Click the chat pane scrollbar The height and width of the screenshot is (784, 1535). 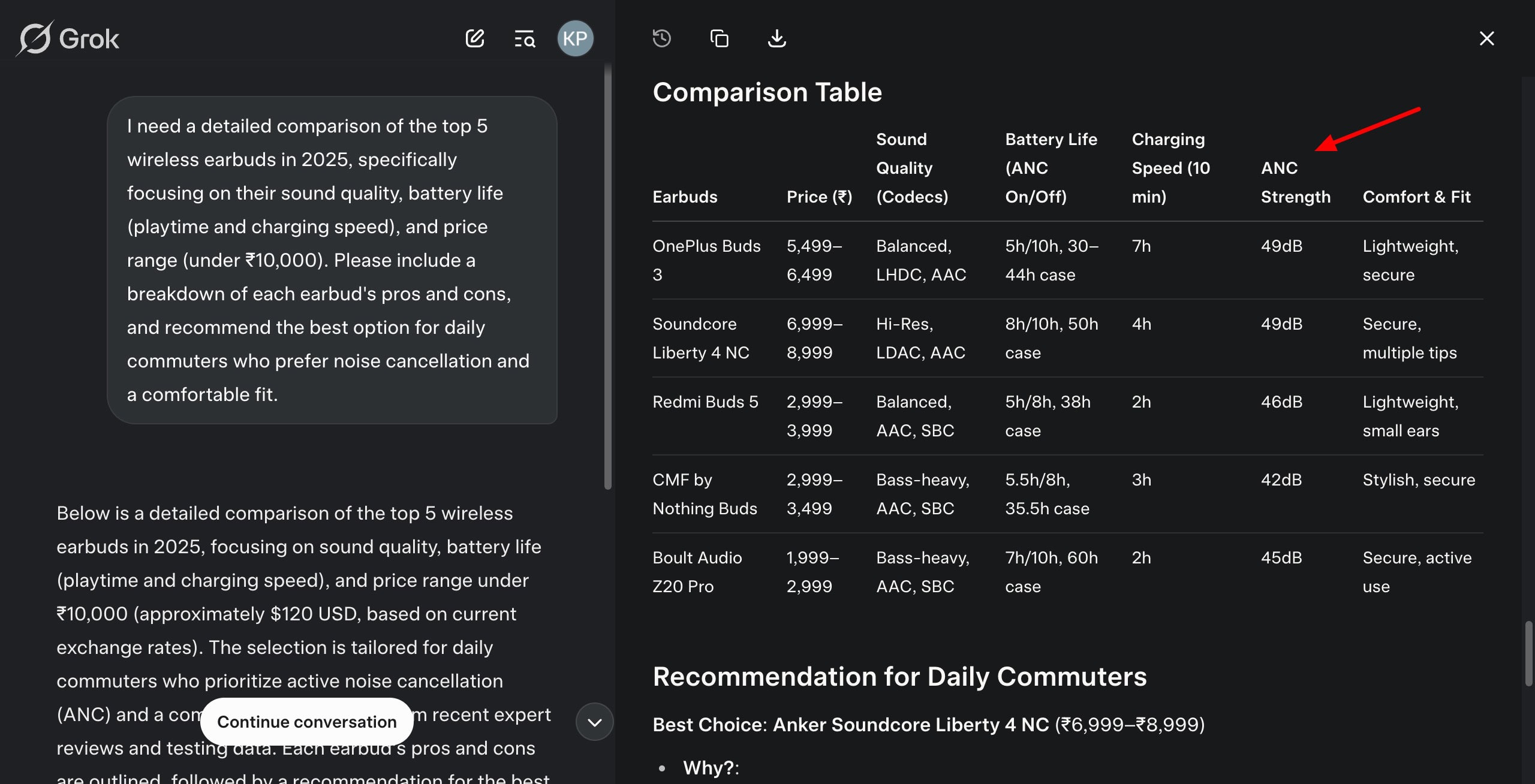(607, 276)
